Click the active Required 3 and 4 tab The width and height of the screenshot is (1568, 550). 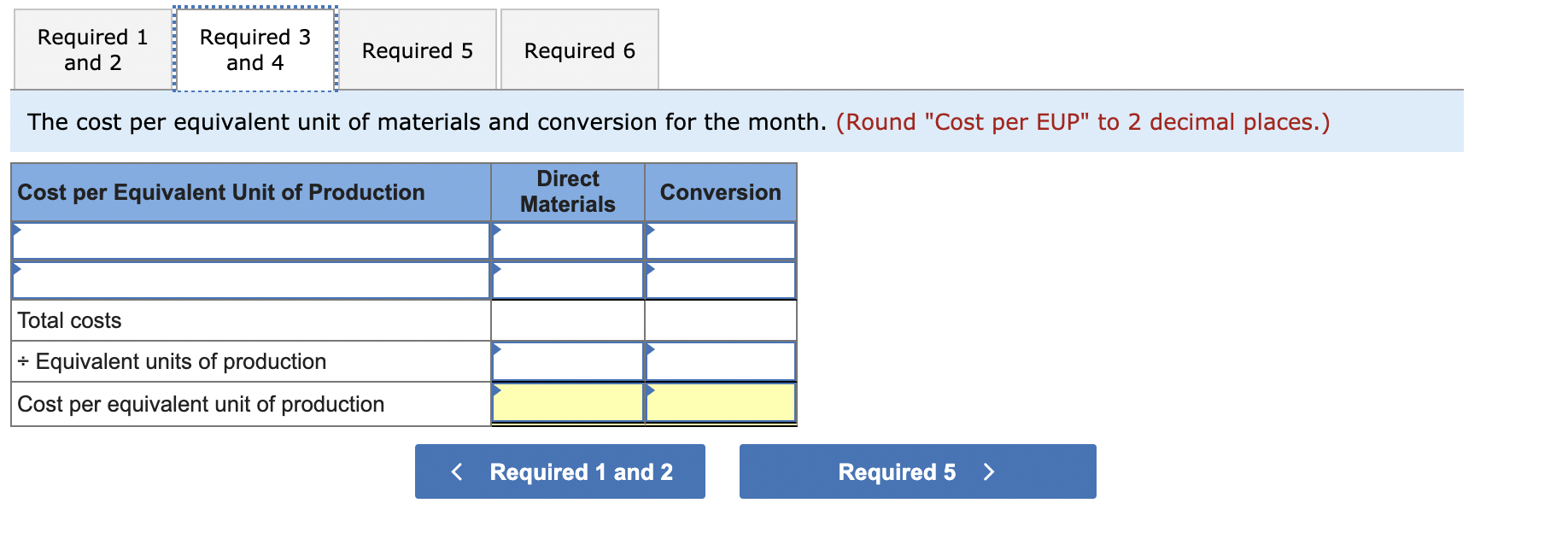click(254, 50)
